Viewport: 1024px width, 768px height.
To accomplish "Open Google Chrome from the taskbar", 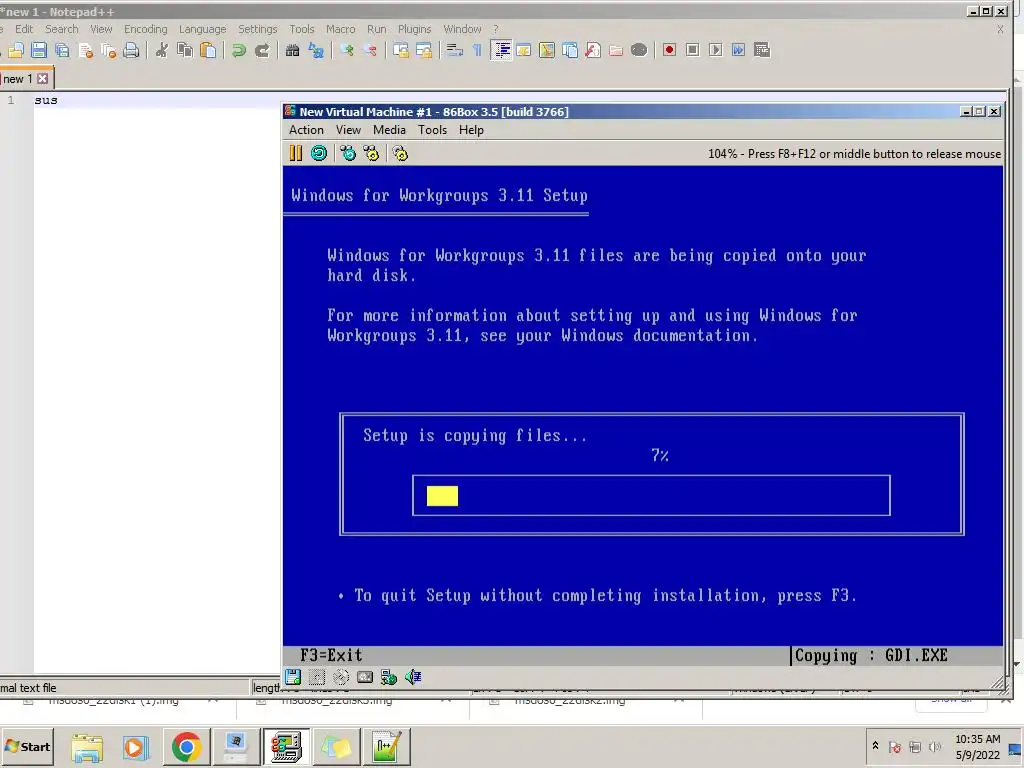I will pyautogui.click(x=186, y=746).
